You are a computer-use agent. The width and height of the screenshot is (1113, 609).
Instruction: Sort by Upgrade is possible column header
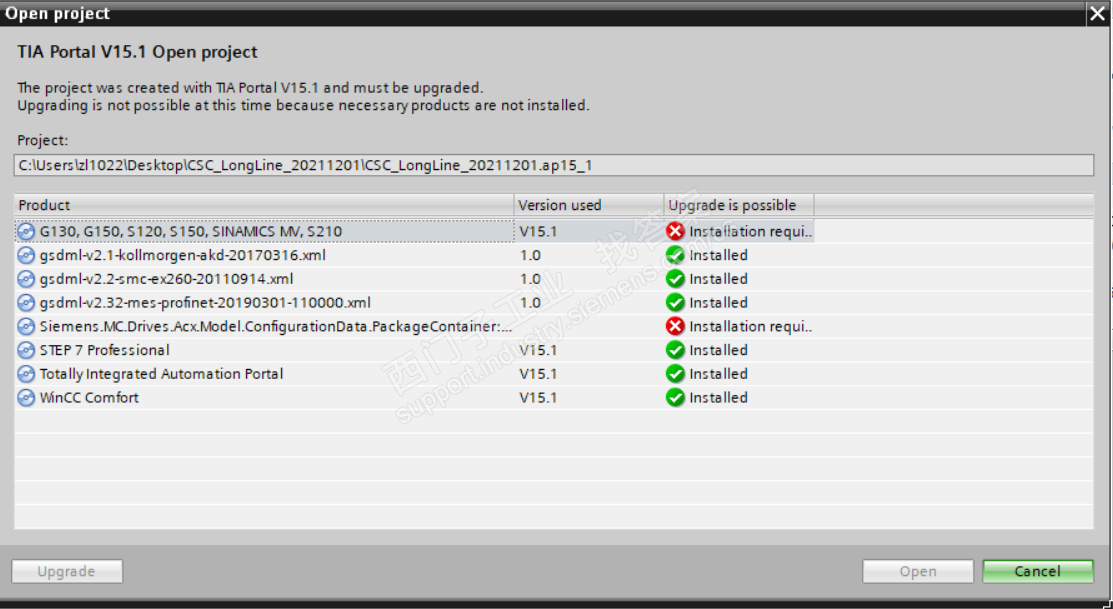click(739, 205)
